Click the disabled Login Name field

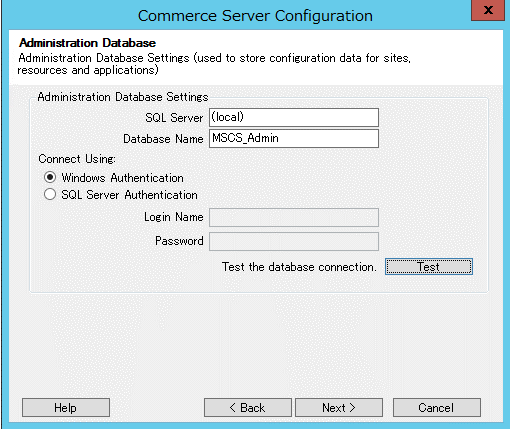coord(294,217)
